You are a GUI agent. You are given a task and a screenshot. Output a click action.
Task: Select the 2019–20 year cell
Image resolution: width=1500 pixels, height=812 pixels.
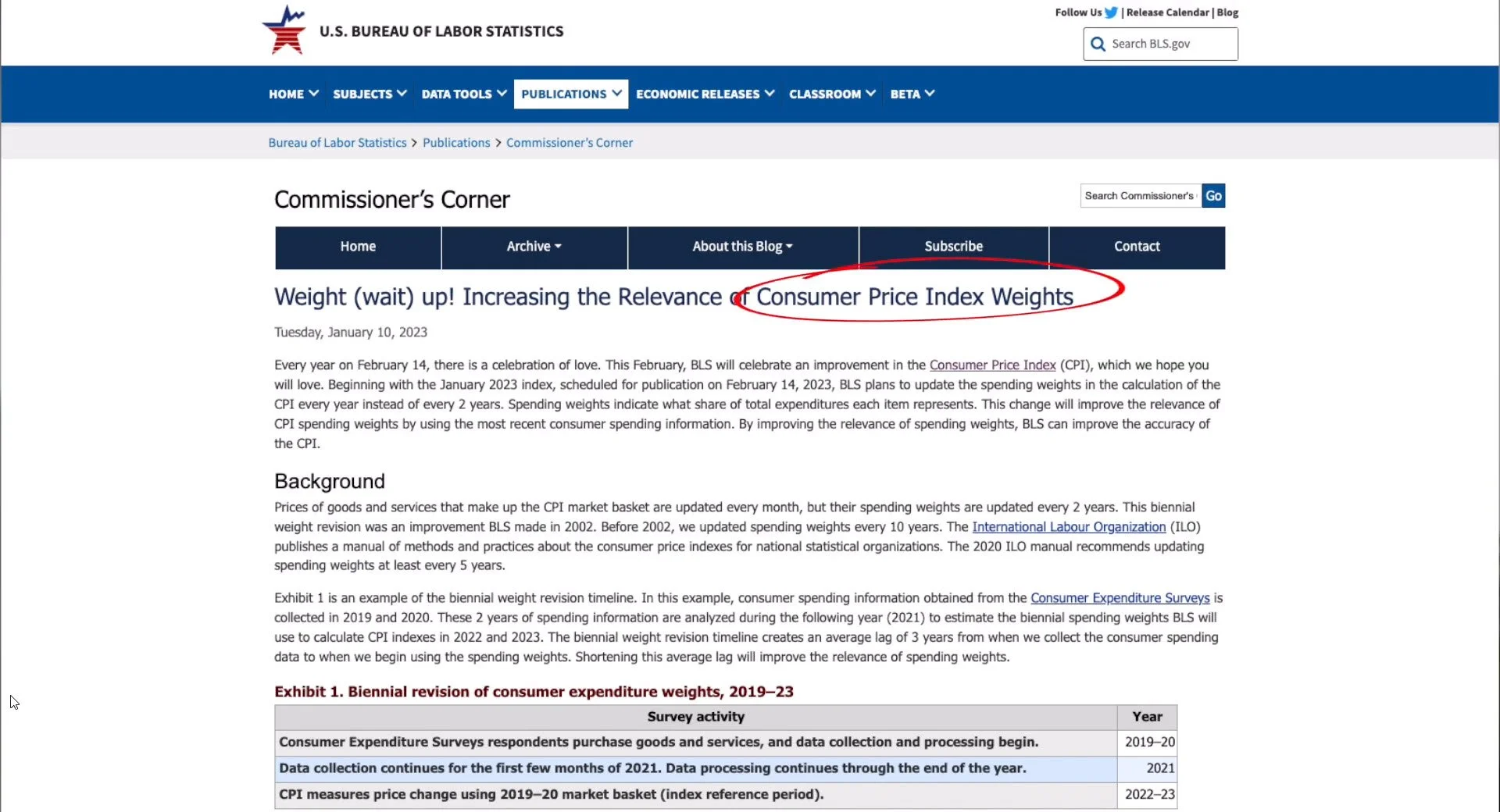tap(1147, 743)
